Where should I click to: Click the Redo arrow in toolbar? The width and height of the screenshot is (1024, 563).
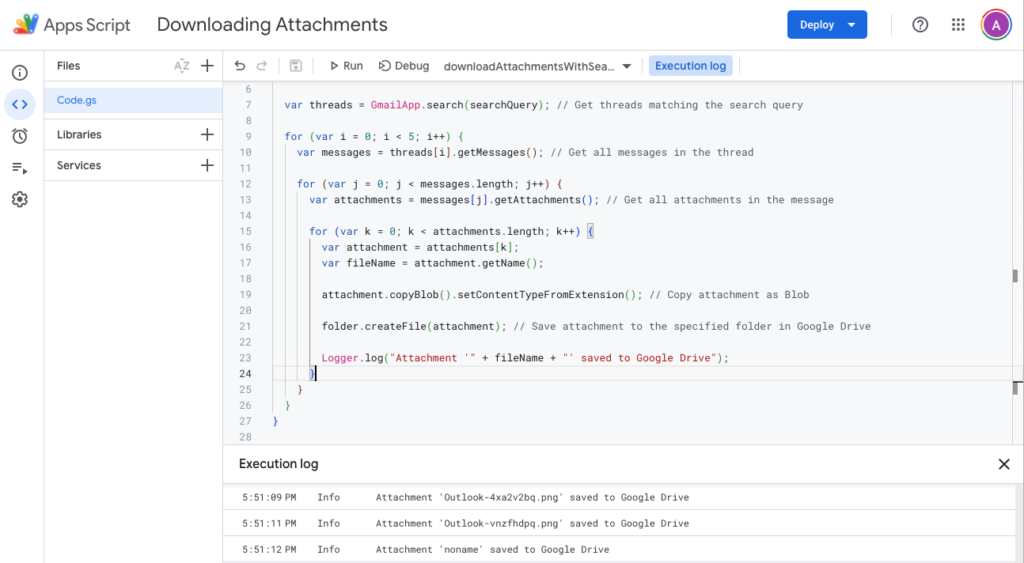262,65
